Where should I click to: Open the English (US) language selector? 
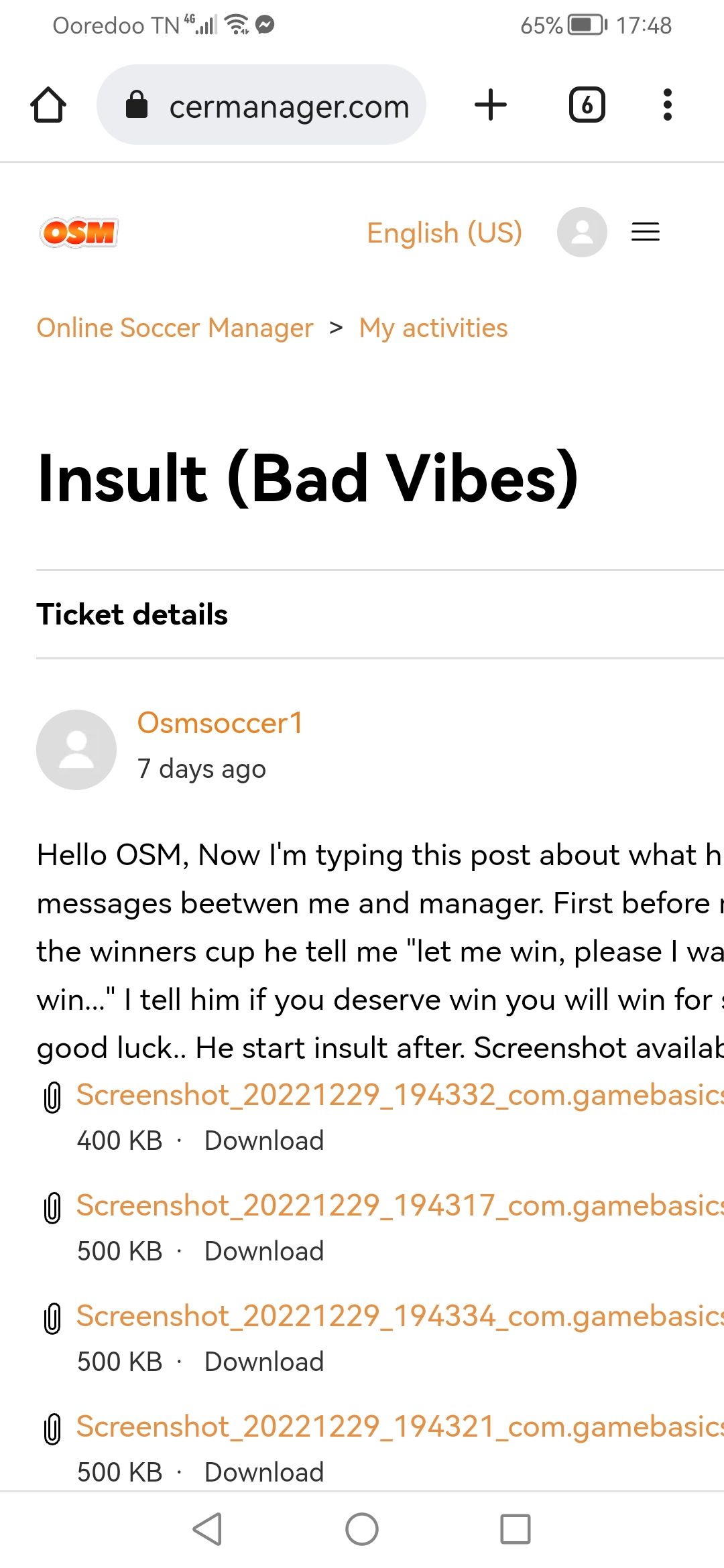click(x=444, y=233)
